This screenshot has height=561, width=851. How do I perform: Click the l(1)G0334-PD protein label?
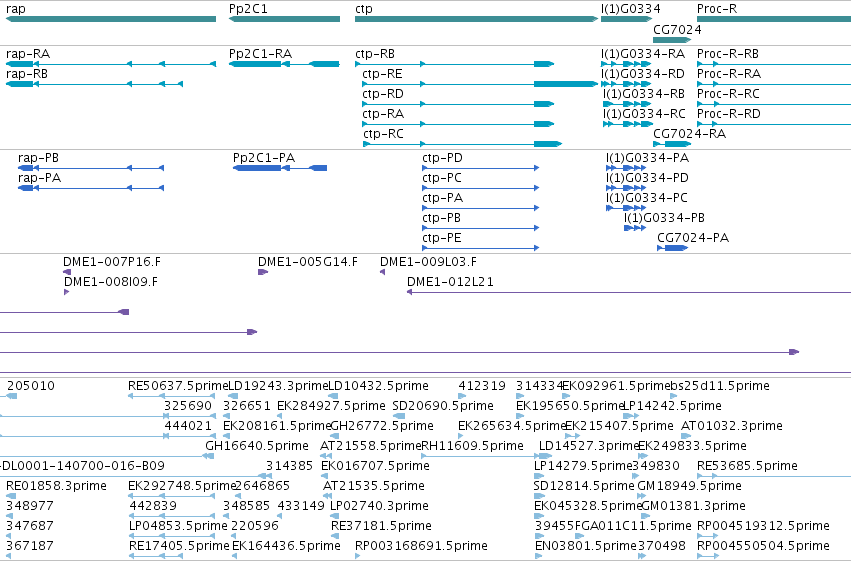point(647,178)
